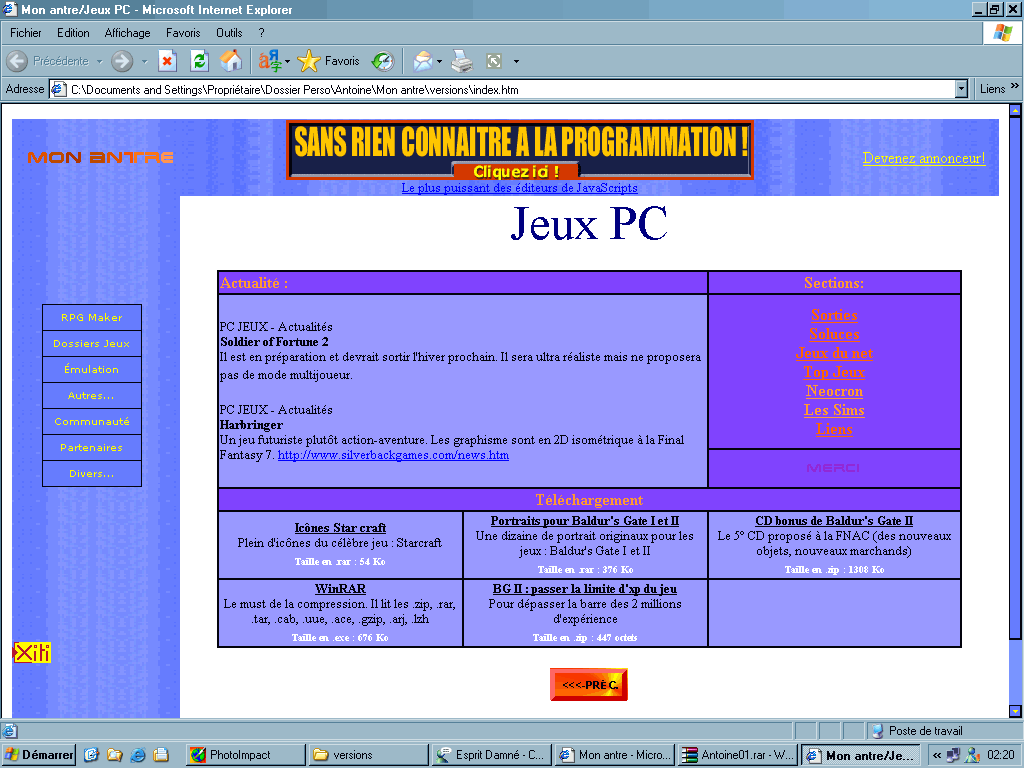Click the <<<-PREC. button
The width and height of the screenshot is (1024, 768).
[589, 684]
